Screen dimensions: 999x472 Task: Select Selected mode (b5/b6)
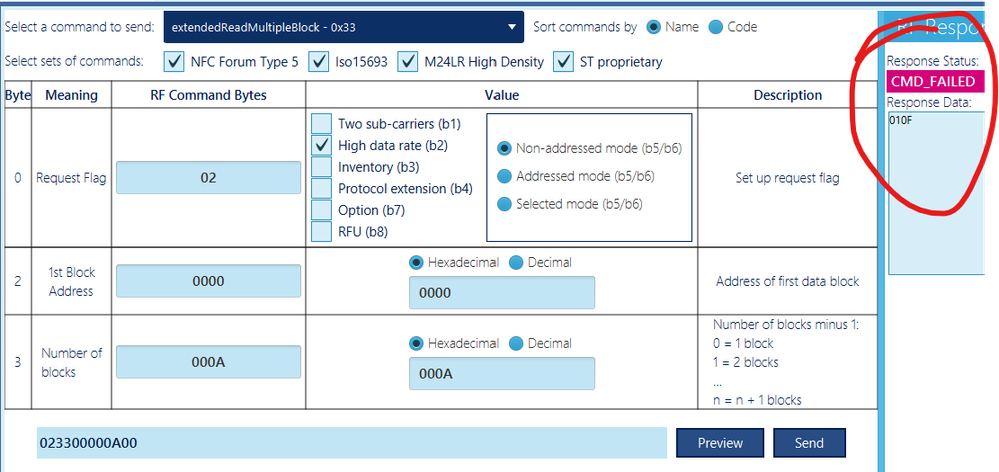tap(504, 204)
